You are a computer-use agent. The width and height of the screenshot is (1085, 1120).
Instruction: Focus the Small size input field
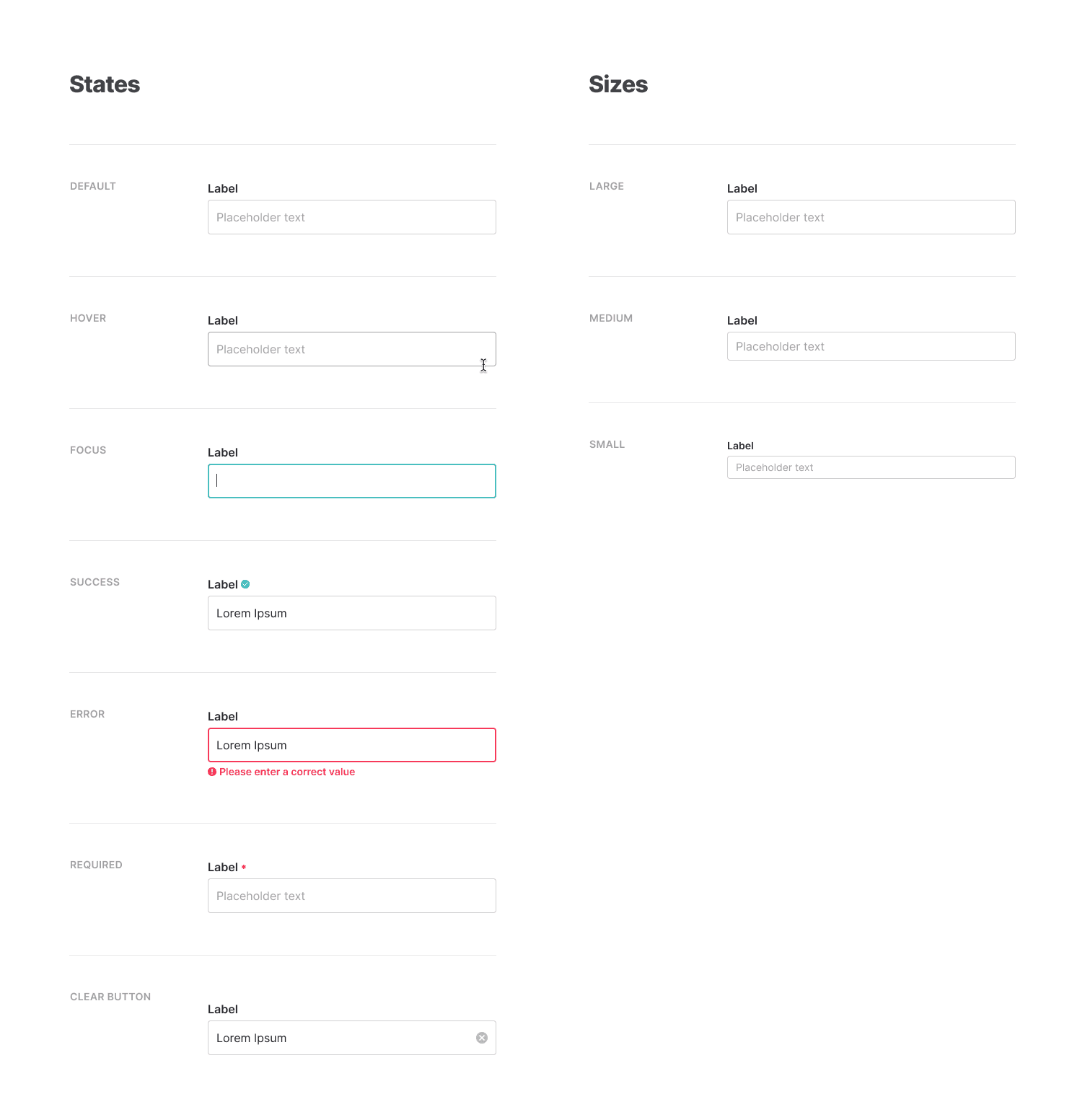coord(871,467)
